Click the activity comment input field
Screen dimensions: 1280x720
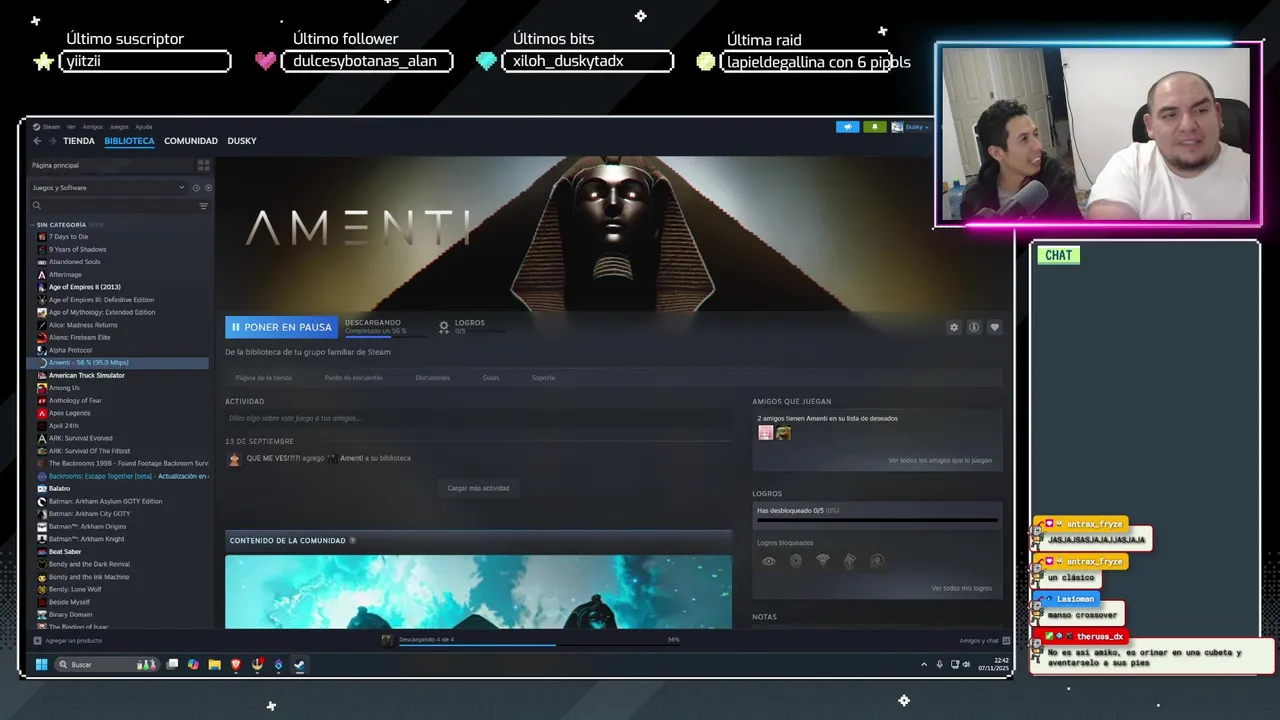[478, 418]
